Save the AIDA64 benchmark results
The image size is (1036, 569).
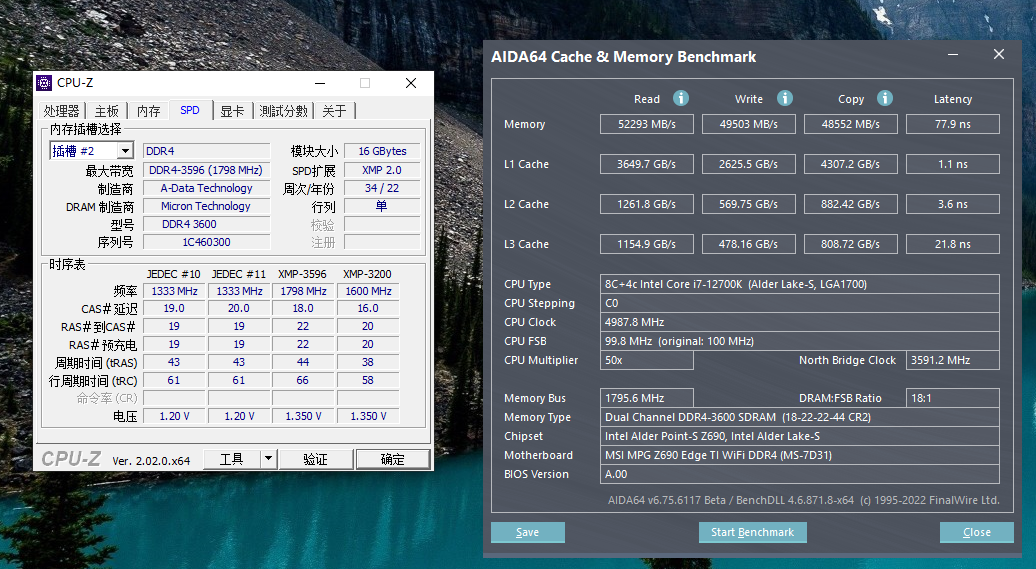pyautogui.click(x=527, y=532)
